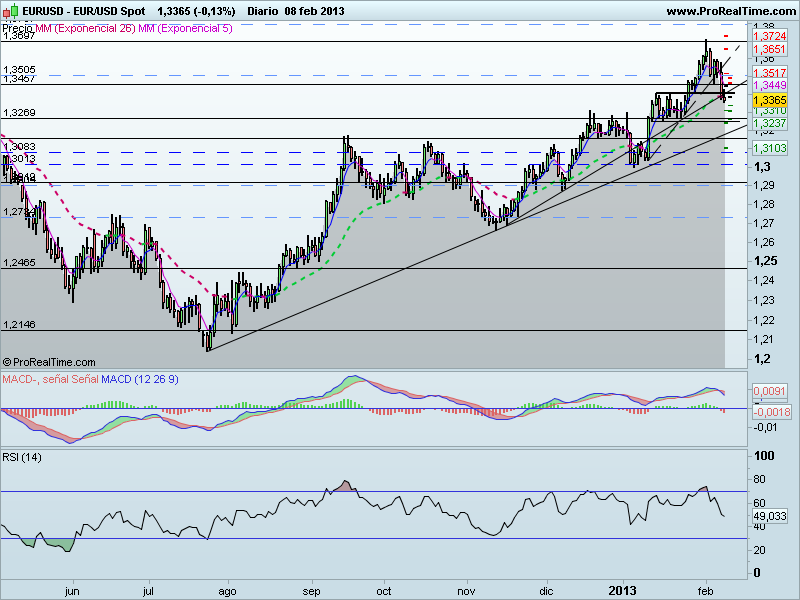Click the 1,3697 horizontal level label
Image resolution: width=800 pixels, height=600 pixels.
pyautogui.click(x=19, y=36)
